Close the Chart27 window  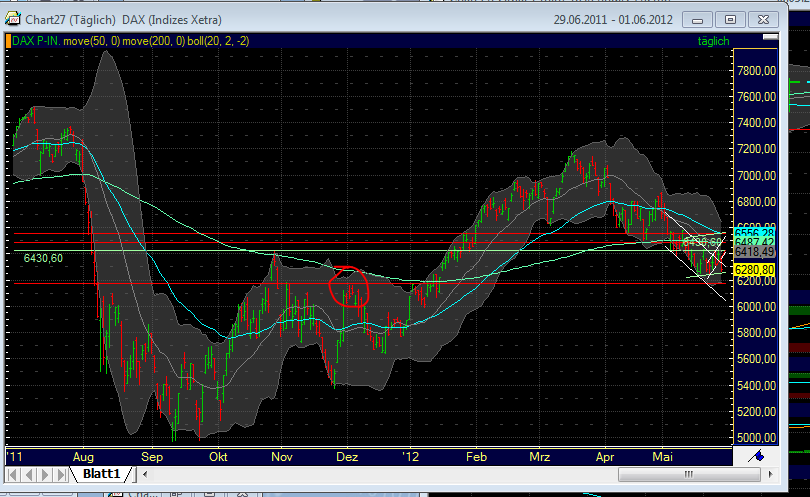click(763, 20)
